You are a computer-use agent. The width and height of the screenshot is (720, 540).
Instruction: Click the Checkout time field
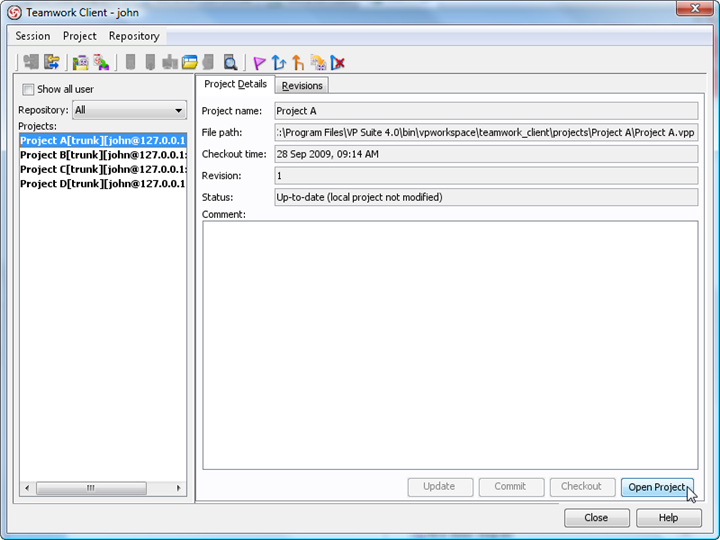click(486, 154)
